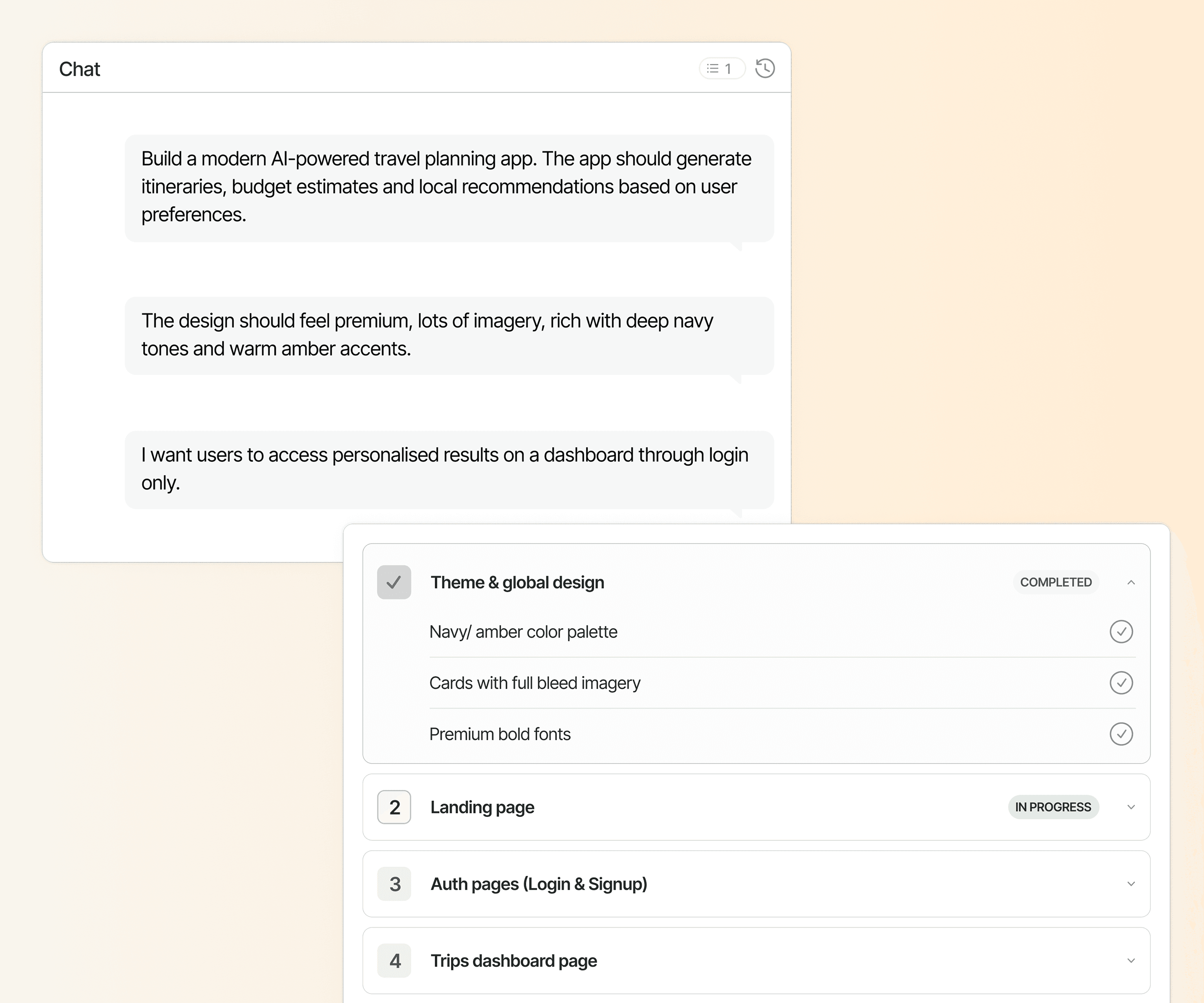Click the COMPLETED status badge
This screenshot has height=1003, width=1204.
click(x=1056, y=582)
